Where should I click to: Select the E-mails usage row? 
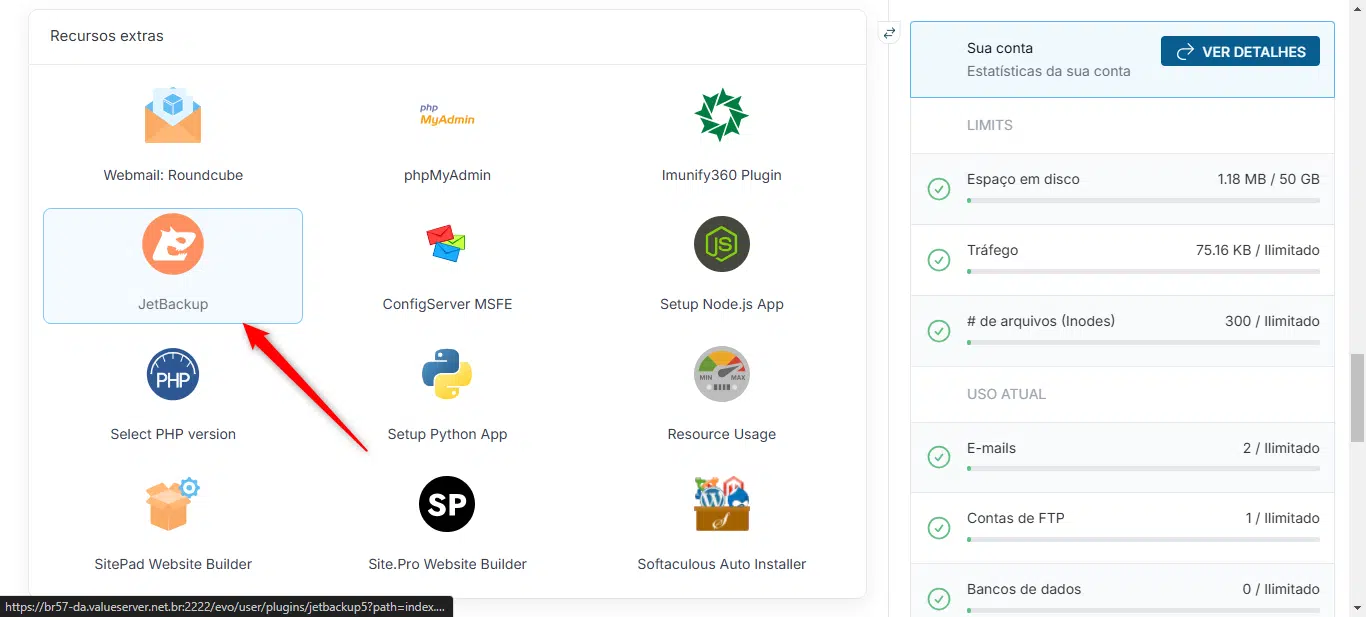click(x=1122, y=457)
